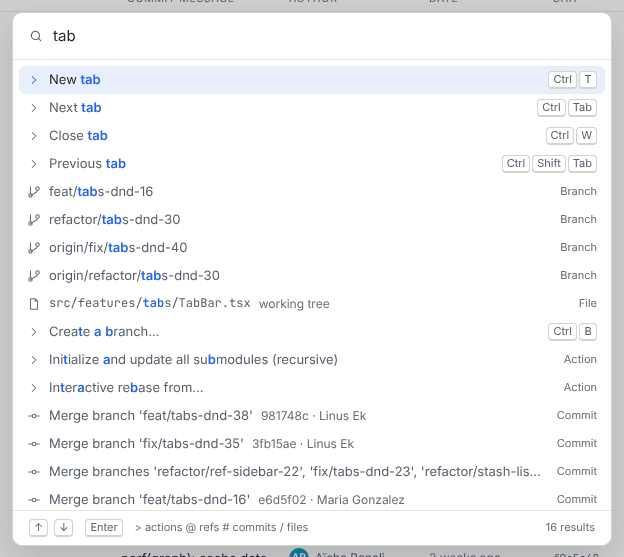Click chevron icon beside Create a branch
Viewport: 624px width, 557px height.
[x=34, y=331]
